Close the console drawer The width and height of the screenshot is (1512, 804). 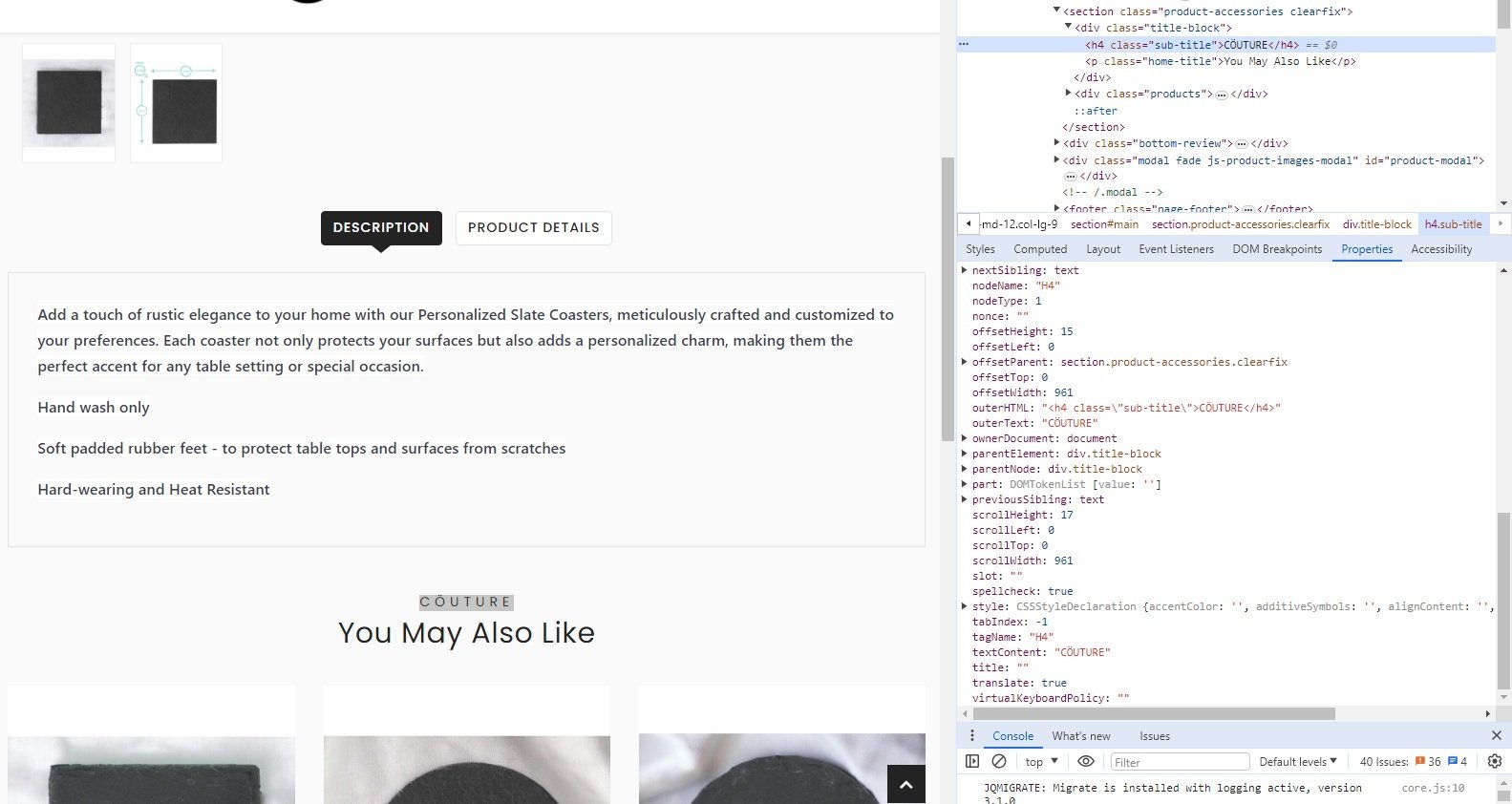(1496, 735)
